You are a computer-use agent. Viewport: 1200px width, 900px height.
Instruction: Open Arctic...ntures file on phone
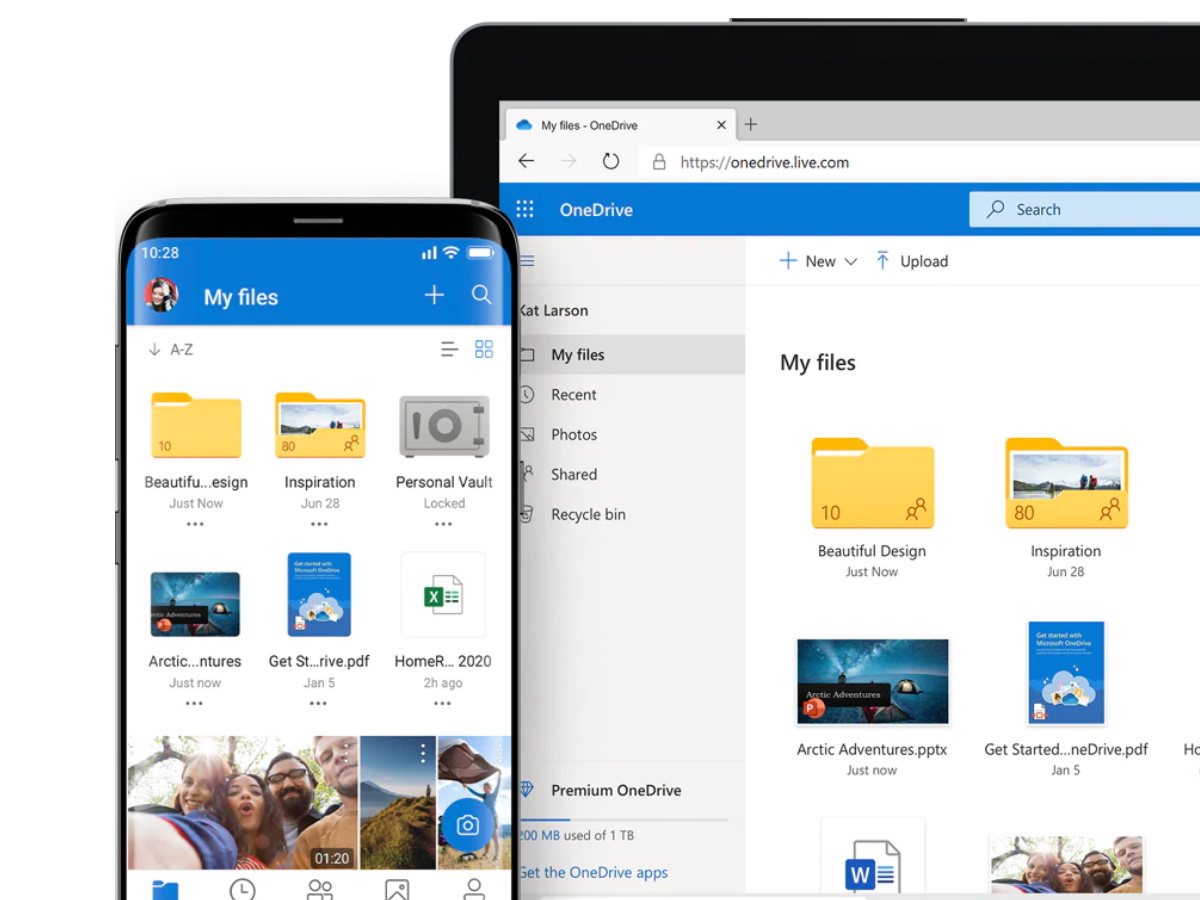[x=195, y=604]
